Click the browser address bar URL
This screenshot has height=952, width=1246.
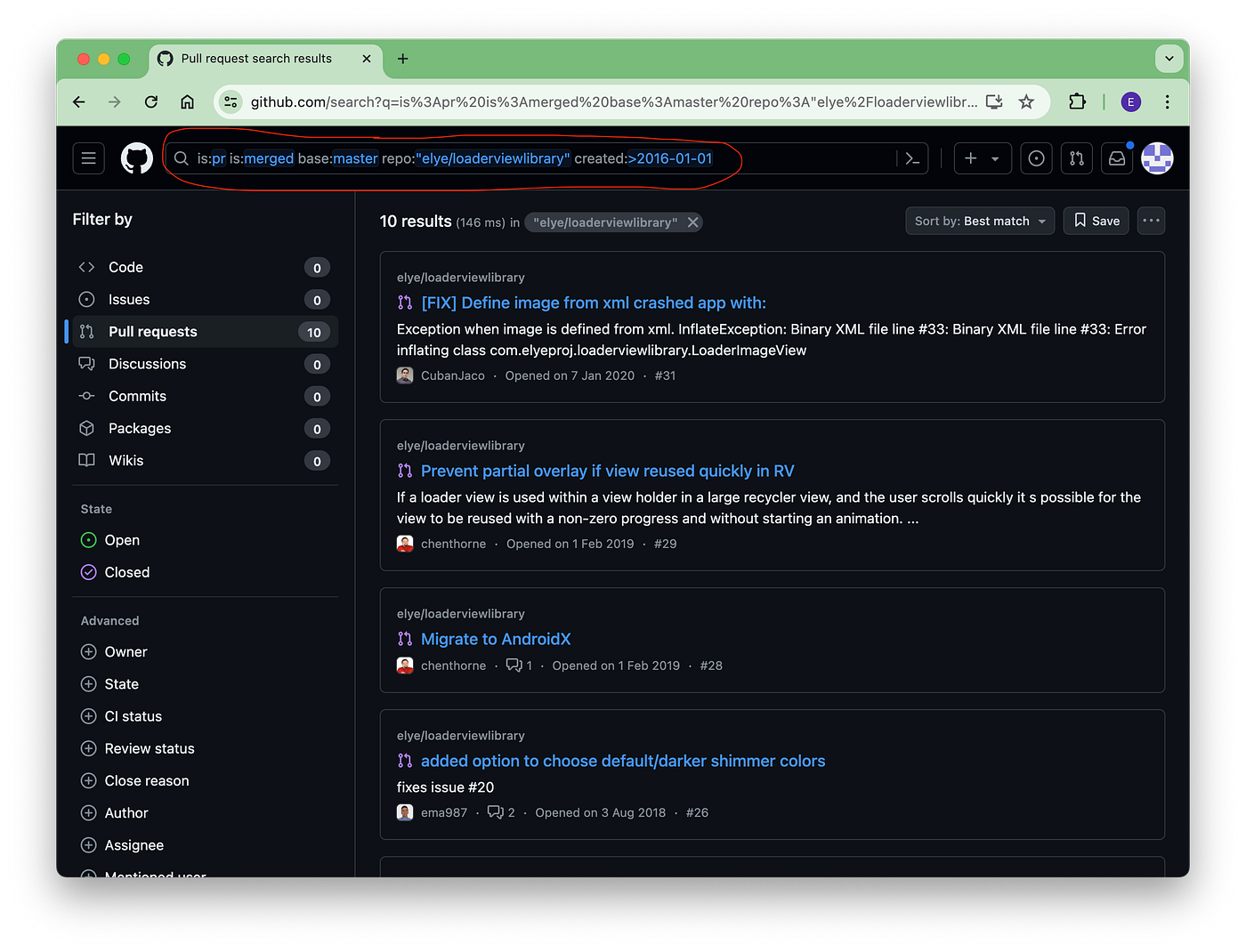tap(614, 102)
